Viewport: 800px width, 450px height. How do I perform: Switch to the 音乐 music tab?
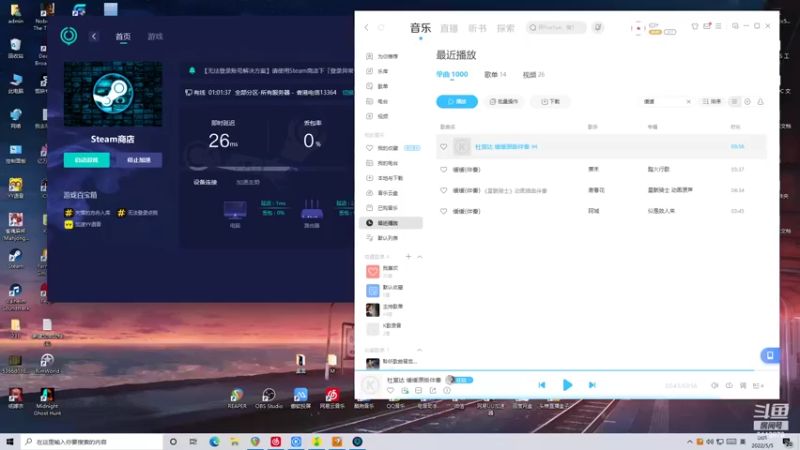point(420,28)
